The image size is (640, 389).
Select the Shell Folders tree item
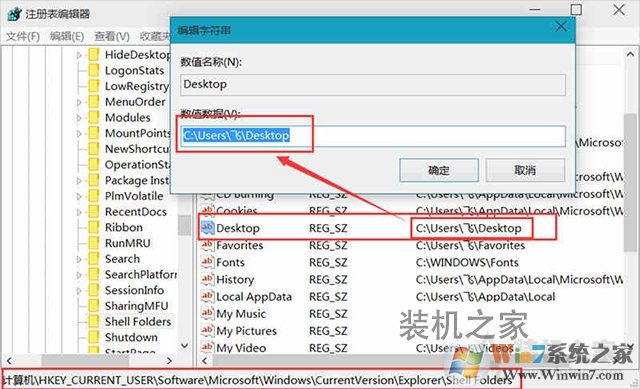coord(138,322)
